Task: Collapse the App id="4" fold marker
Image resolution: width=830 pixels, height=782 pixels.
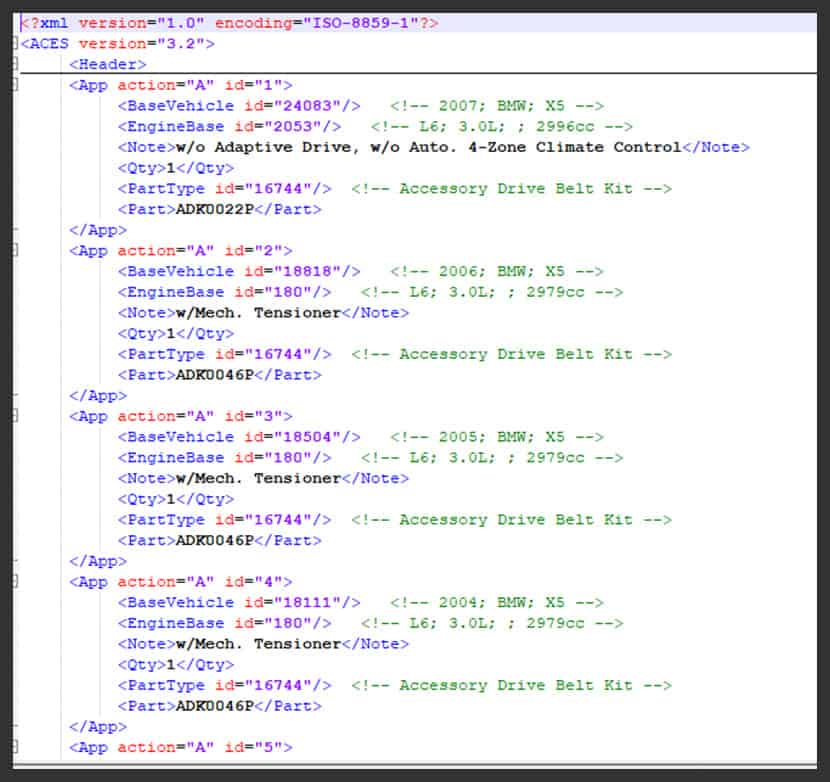Action: pos(15,581)
